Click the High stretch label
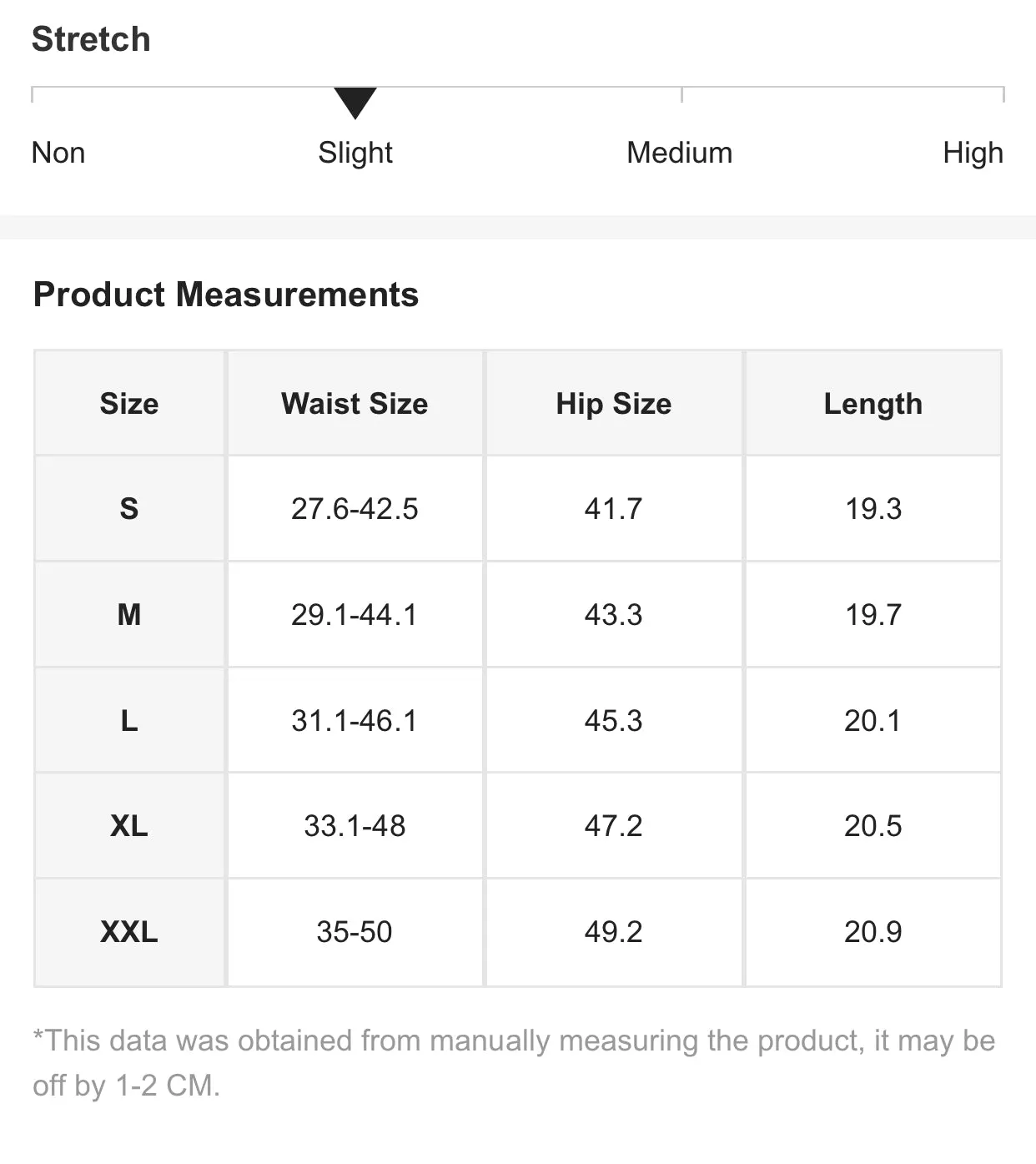 [973, 153]
